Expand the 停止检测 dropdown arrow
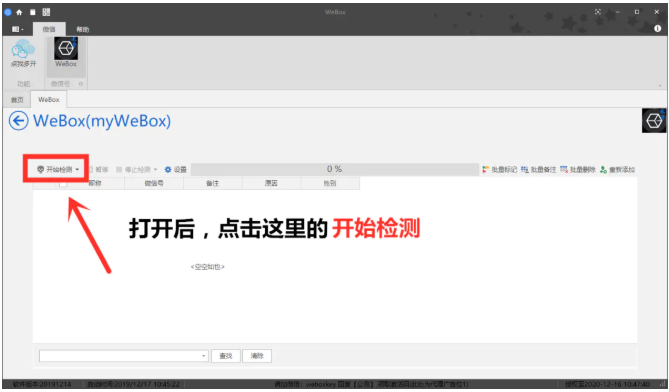Screen dimensions: 669x392 pos(155,169)
